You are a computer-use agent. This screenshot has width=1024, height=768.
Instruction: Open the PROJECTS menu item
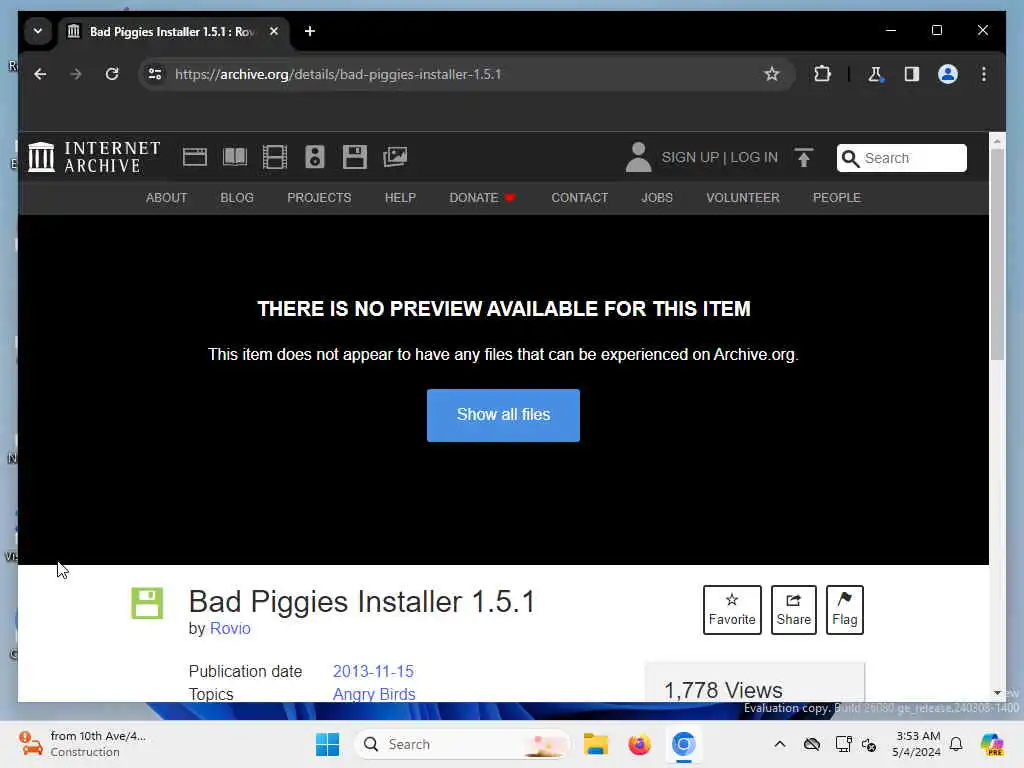coord(319,198)
